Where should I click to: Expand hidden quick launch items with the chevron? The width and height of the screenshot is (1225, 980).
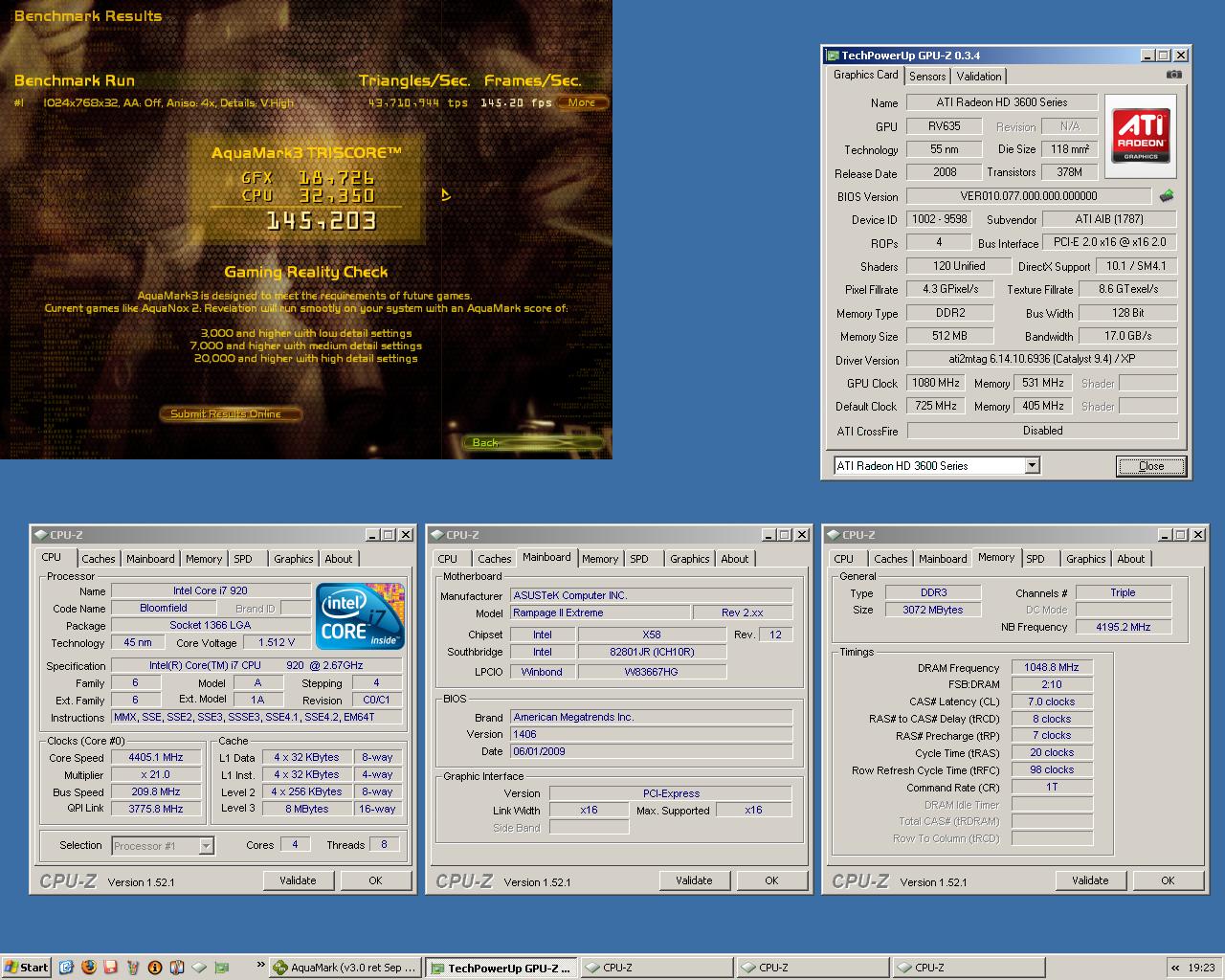261,966
